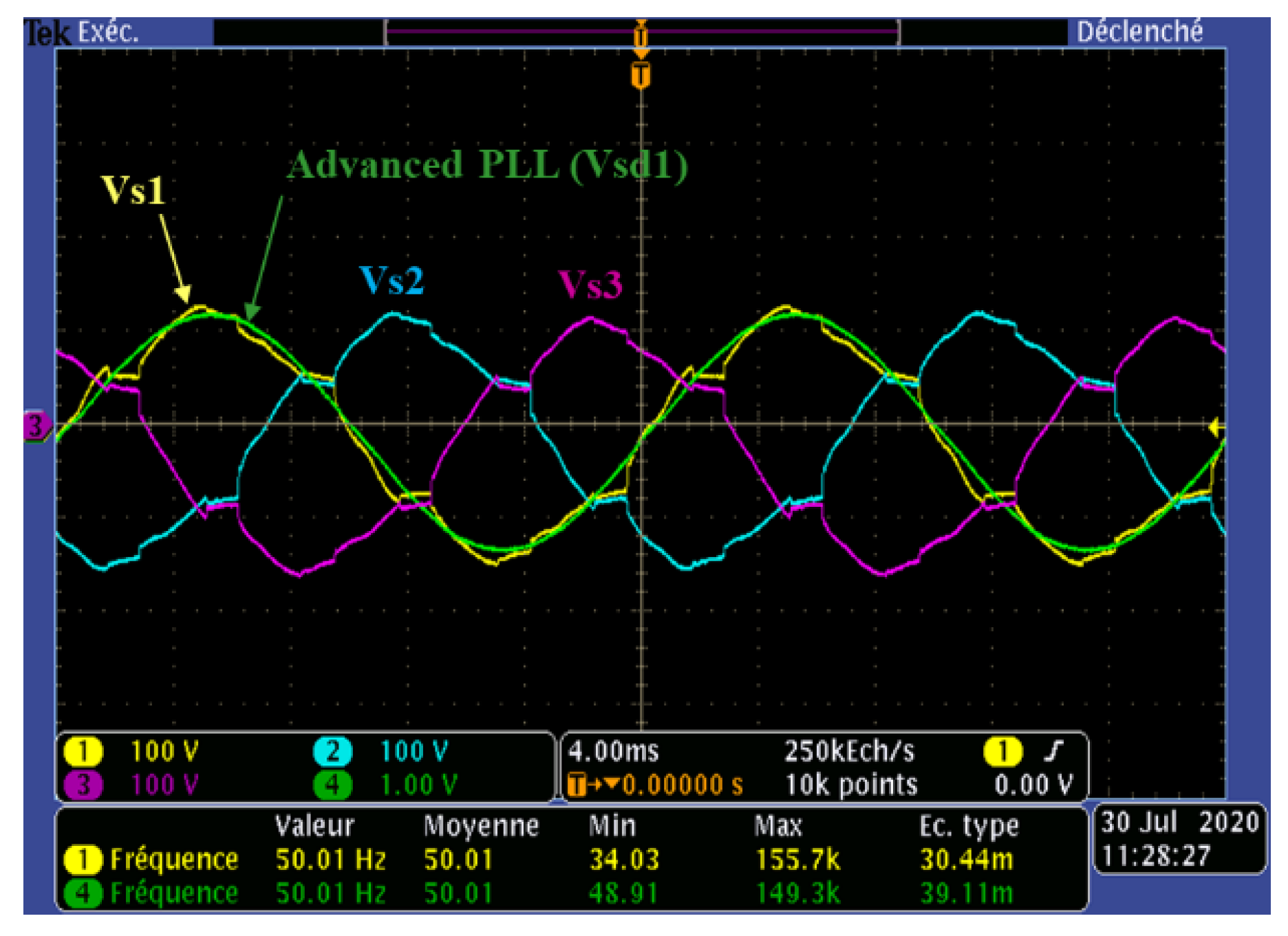Image resolution: width=1288 pixels, height=936 pixels.
Task: Click the maximum value 149.3k
Action: 797,894
